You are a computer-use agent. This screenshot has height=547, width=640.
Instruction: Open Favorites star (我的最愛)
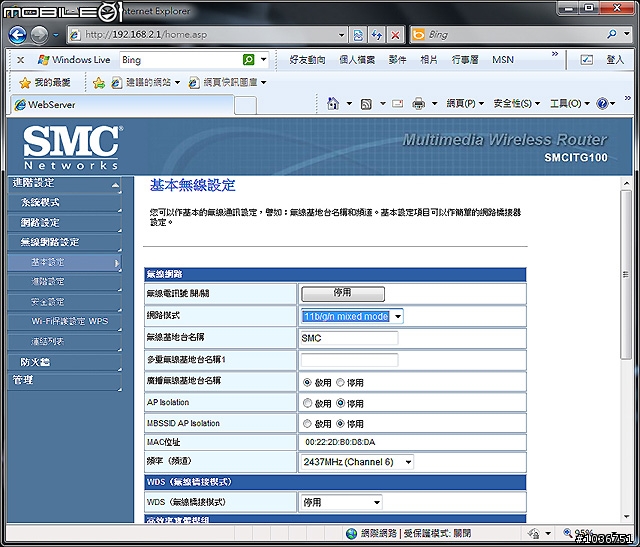(x=44, y=82)
